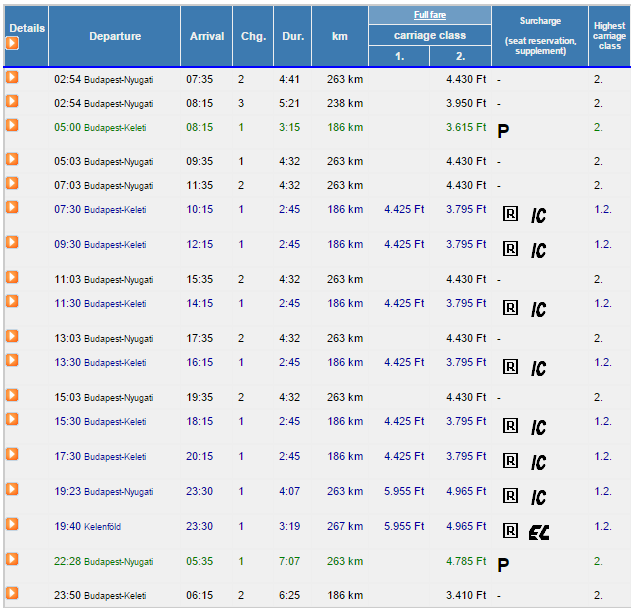Viewport: 631px width, 608px height.
Task: Click the IC InterCity icon on 07:30 row
Action: click(538, 216)
